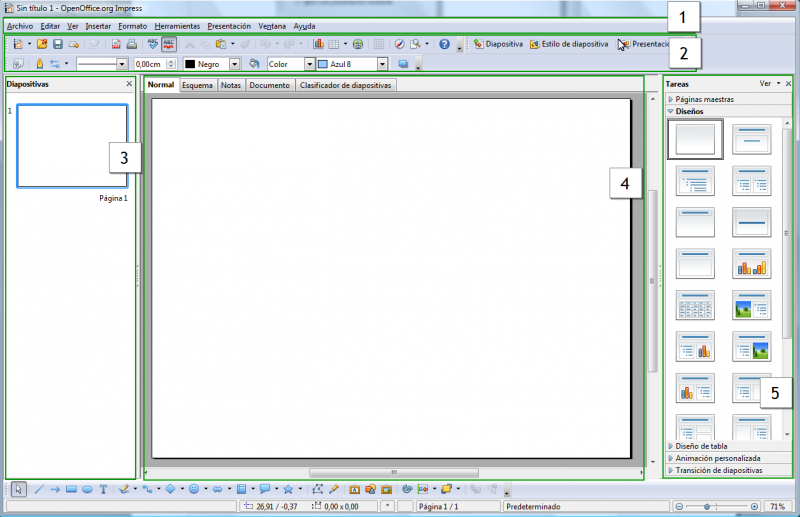
Task: Select the Rectangle drawing tool
Action: pos(71,489)
